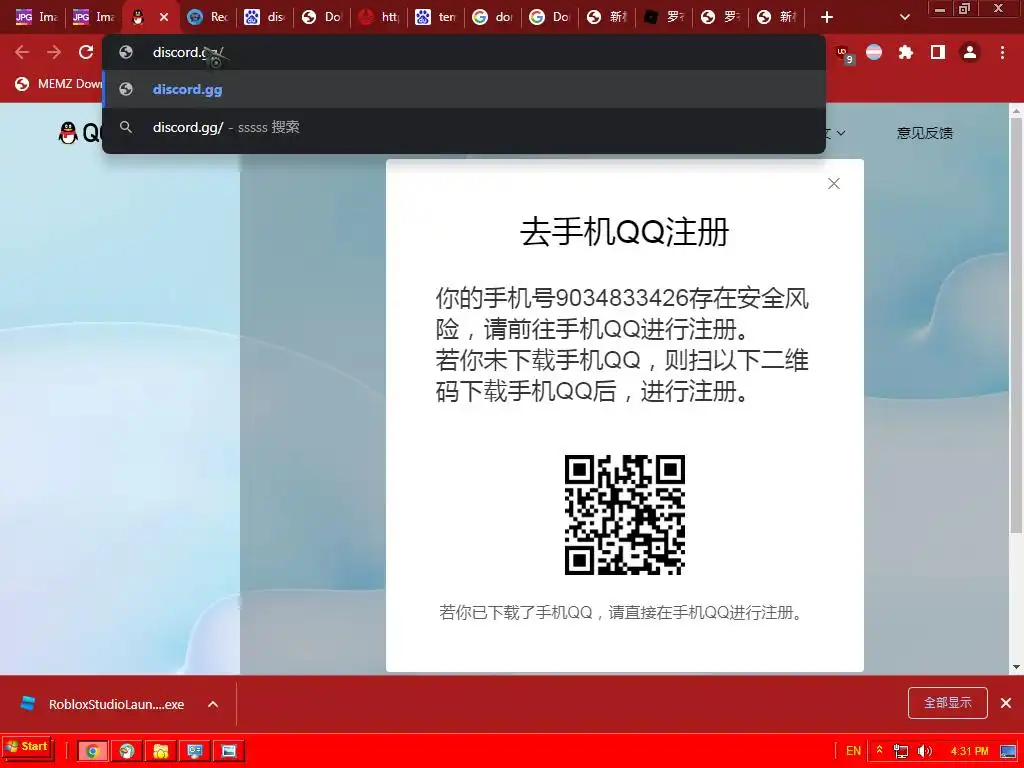Switch to the Baidu 'dis' tab
This screenshot has width=1024, height=768.
[264, 17]
